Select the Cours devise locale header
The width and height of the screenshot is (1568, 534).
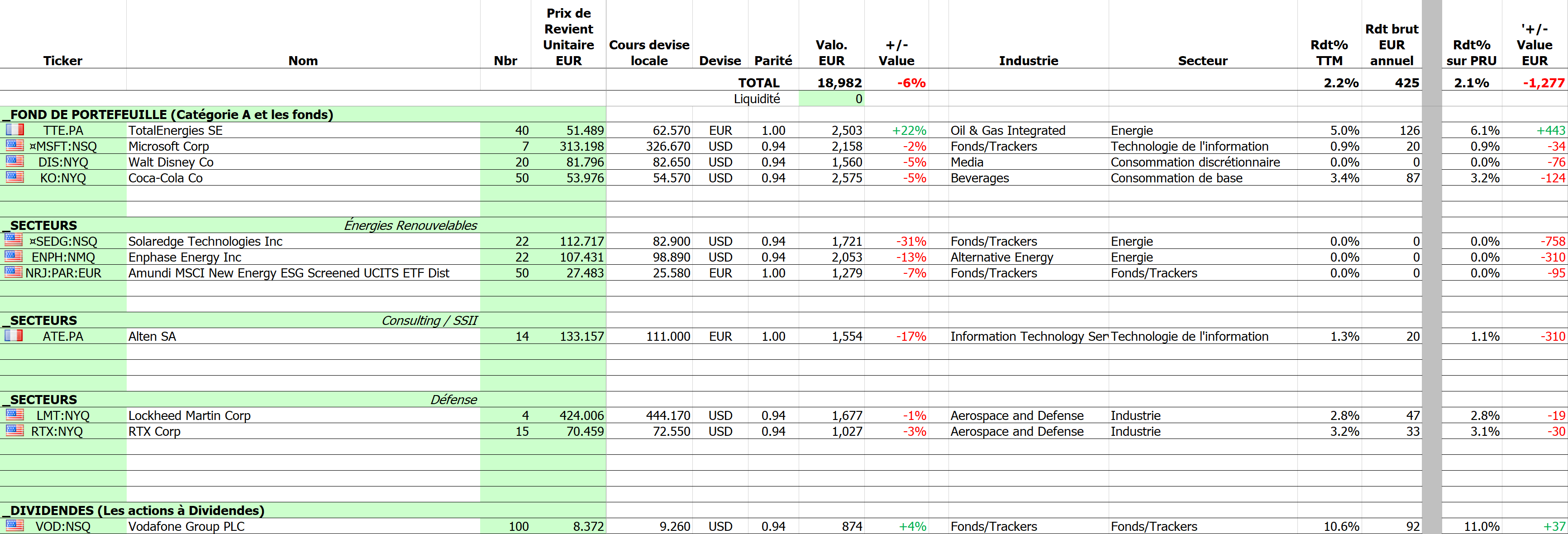tap(649, 52)
